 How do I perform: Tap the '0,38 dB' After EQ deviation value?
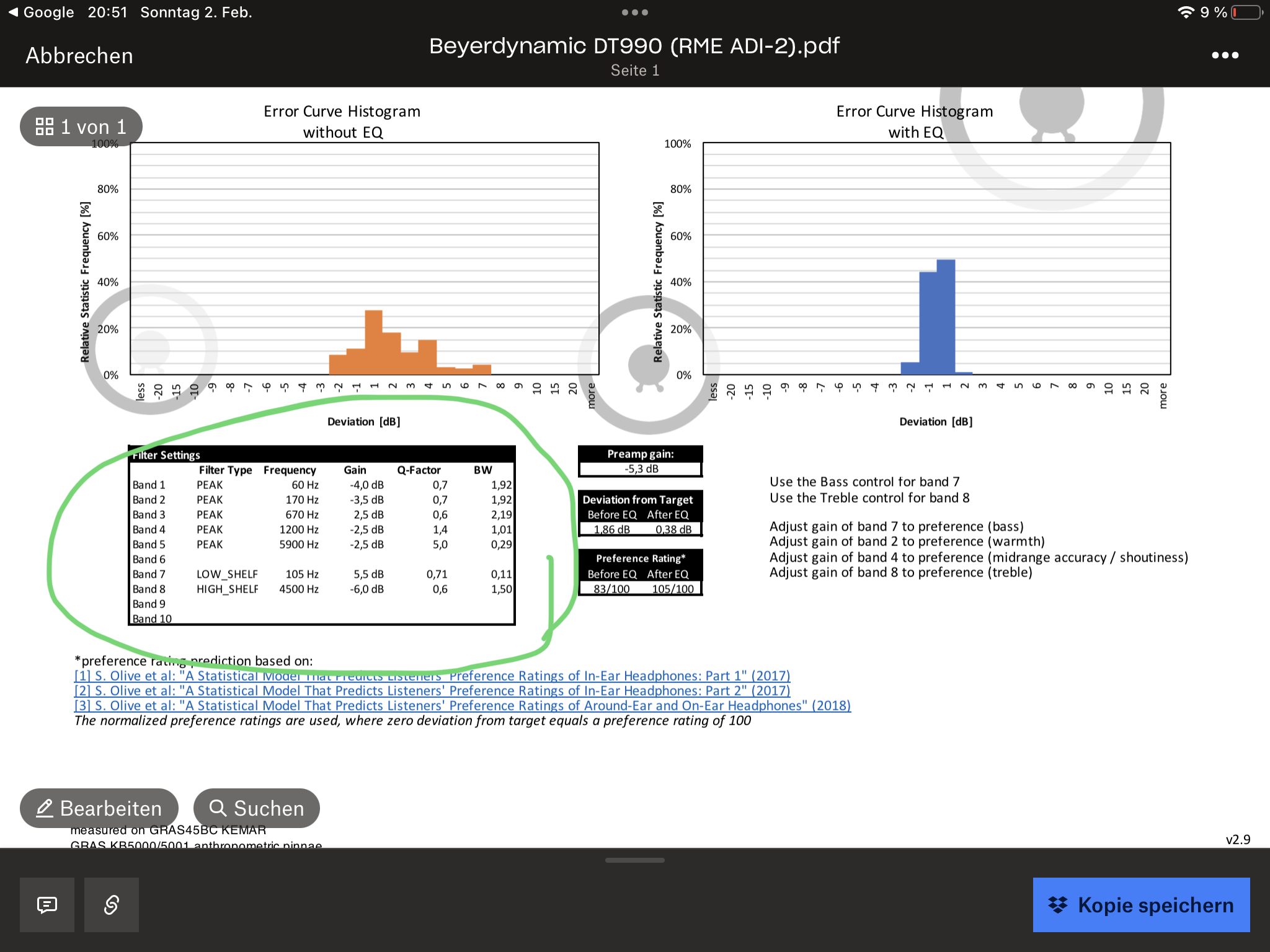(x=673, y=529)
